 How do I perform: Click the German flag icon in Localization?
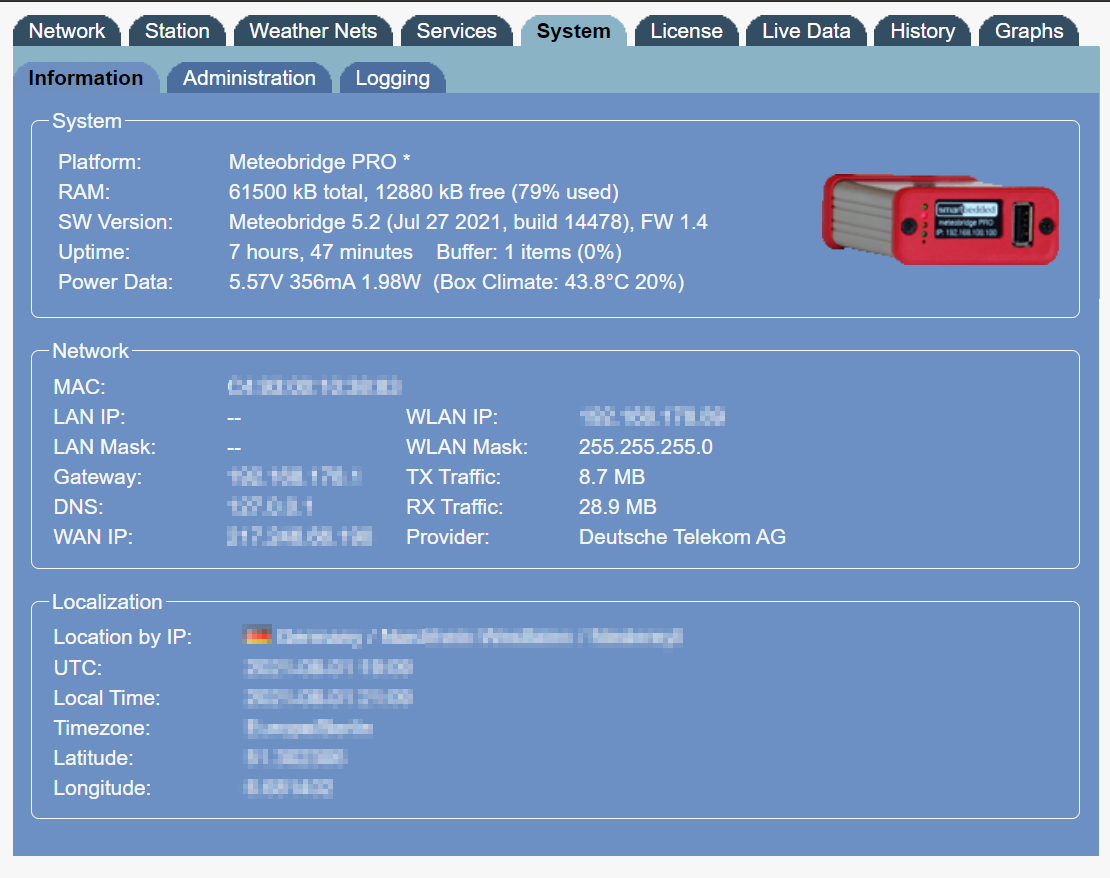[x=257, y=636]
